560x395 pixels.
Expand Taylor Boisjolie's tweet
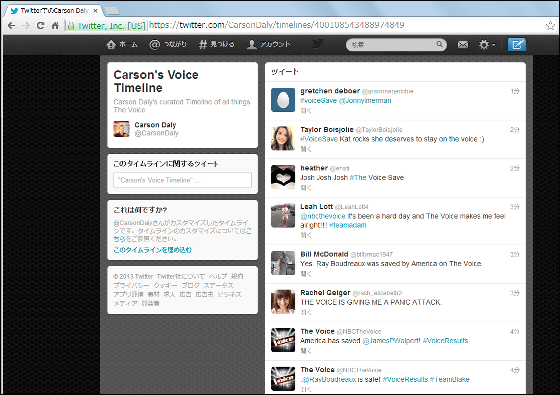(306, 149)
